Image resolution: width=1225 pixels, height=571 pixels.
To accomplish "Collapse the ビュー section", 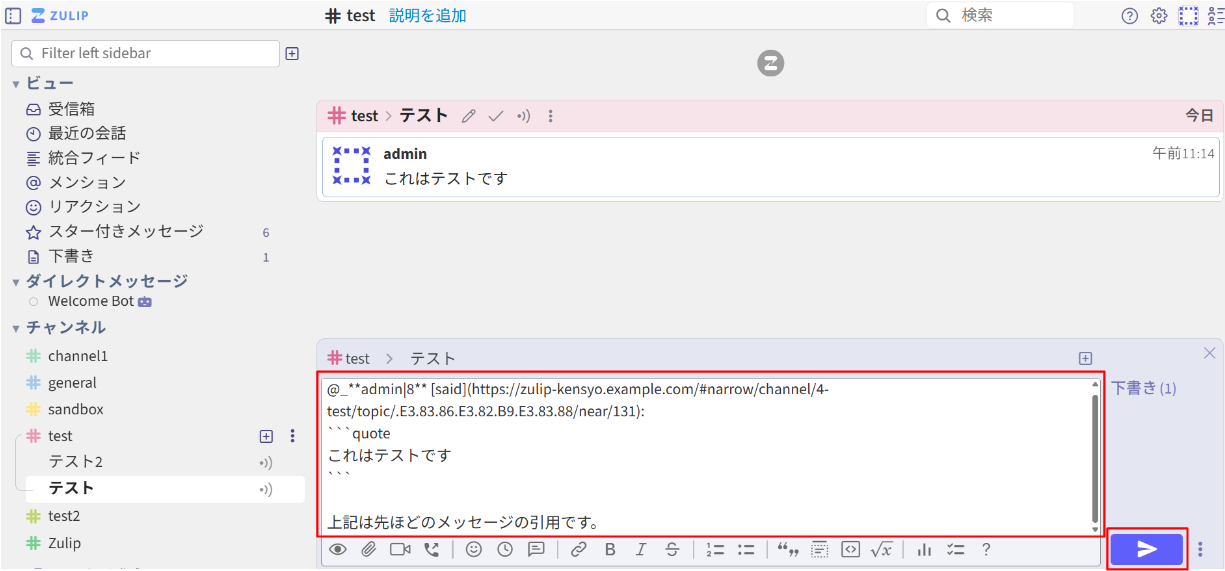I will pos(16,84).
